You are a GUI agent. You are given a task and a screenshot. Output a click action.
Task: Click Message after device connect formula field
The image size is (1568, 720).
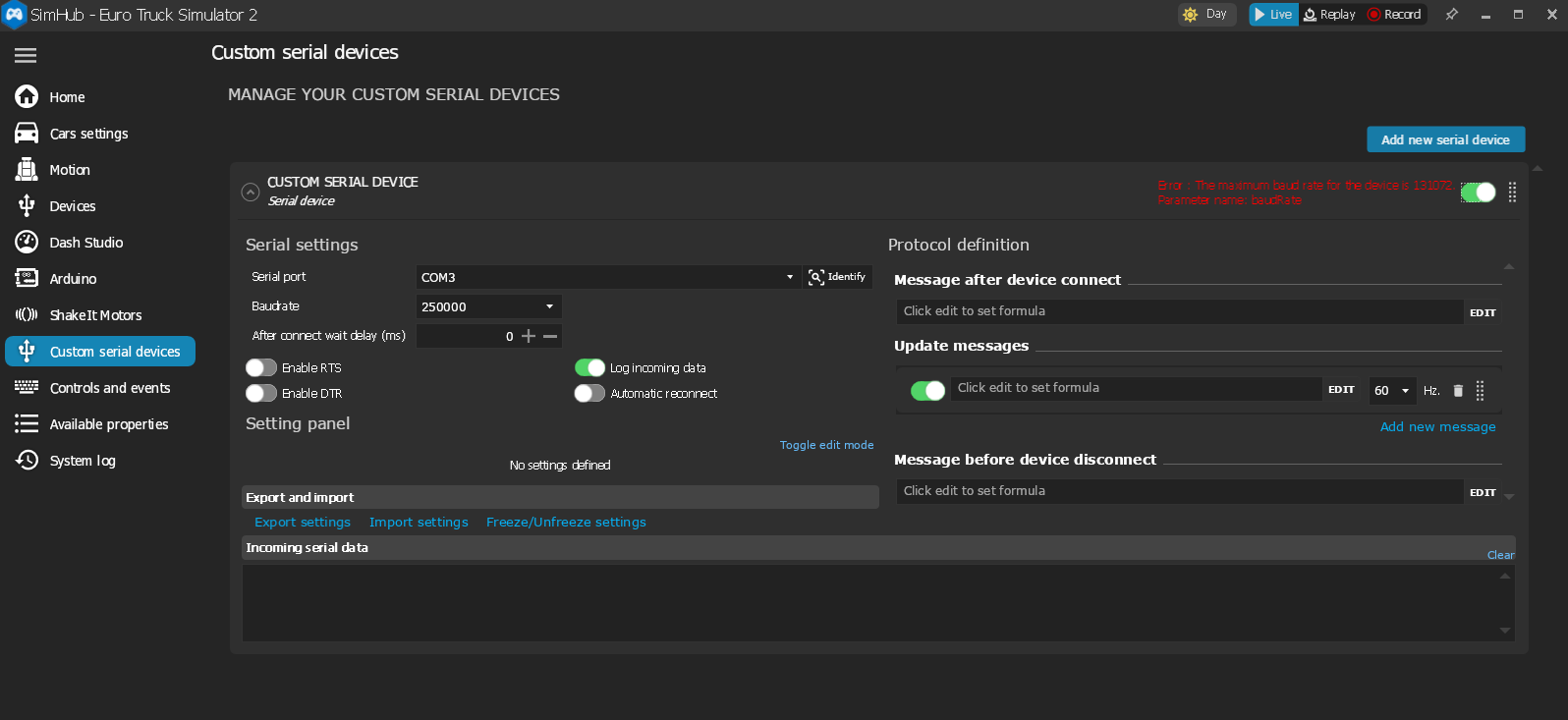coord(1179,311)
